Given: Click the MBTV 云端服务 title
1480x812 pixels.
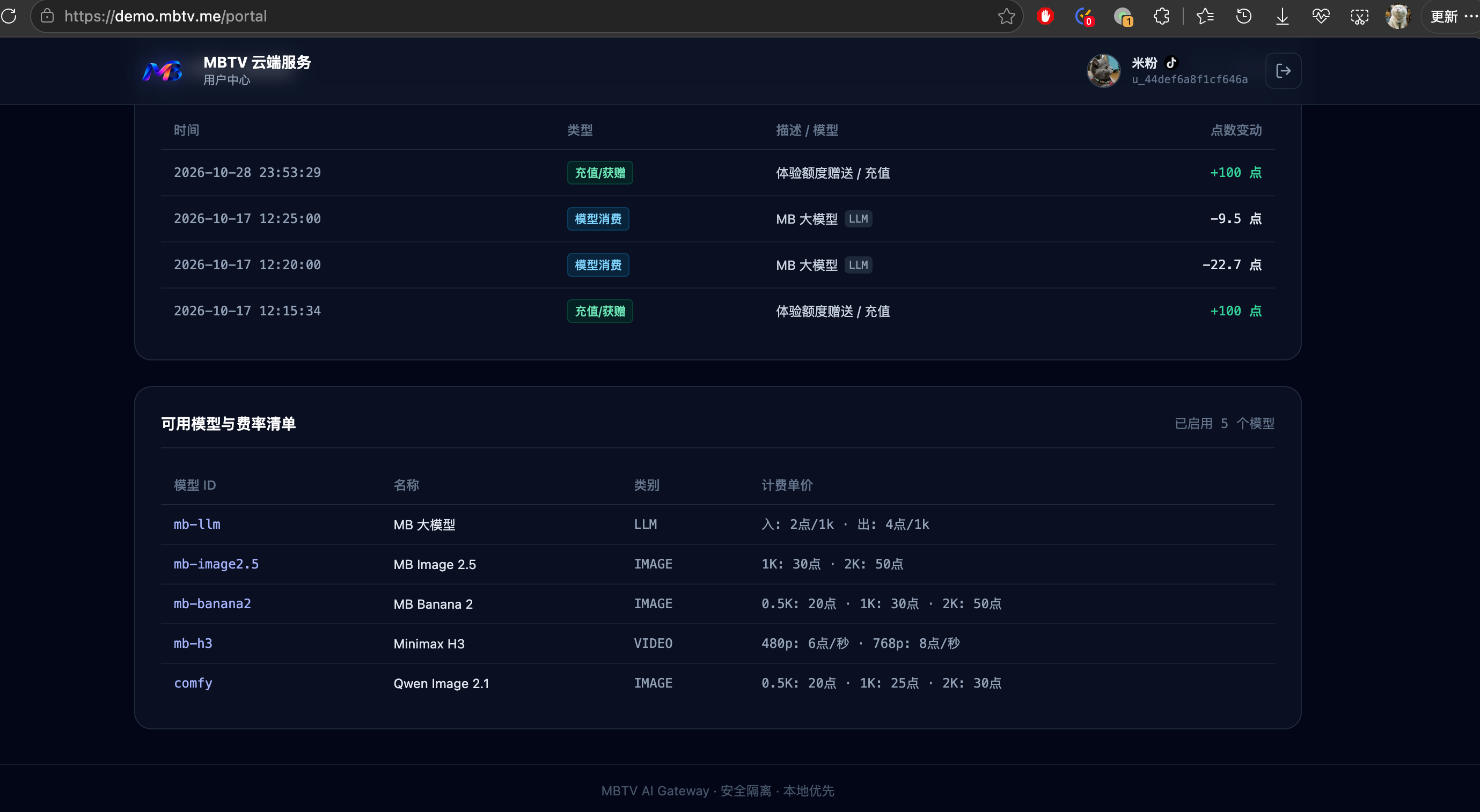Looking at the screenshot, I should 257,62.
